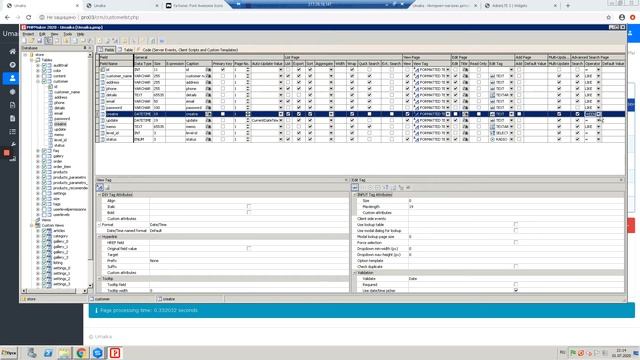Toggle List checkbox for customer_name row

point(288,76)
